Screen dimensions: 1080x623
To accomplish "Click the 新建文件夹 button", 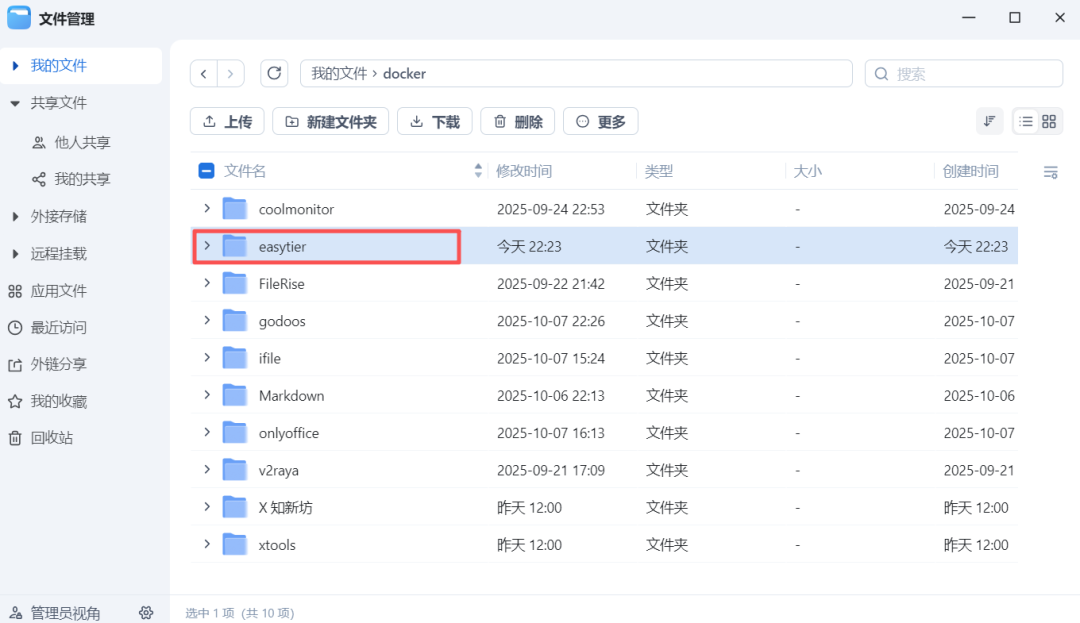I will point(330,121).
